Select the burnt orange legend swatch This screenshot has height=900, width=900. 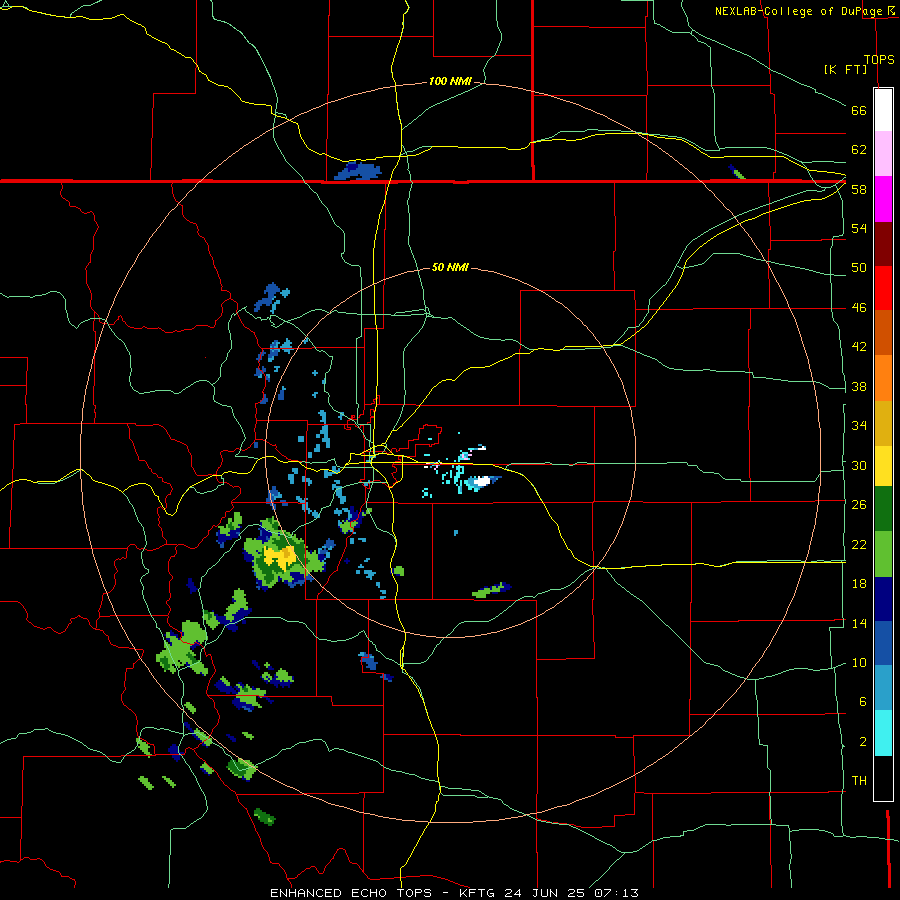coord(883,332)
